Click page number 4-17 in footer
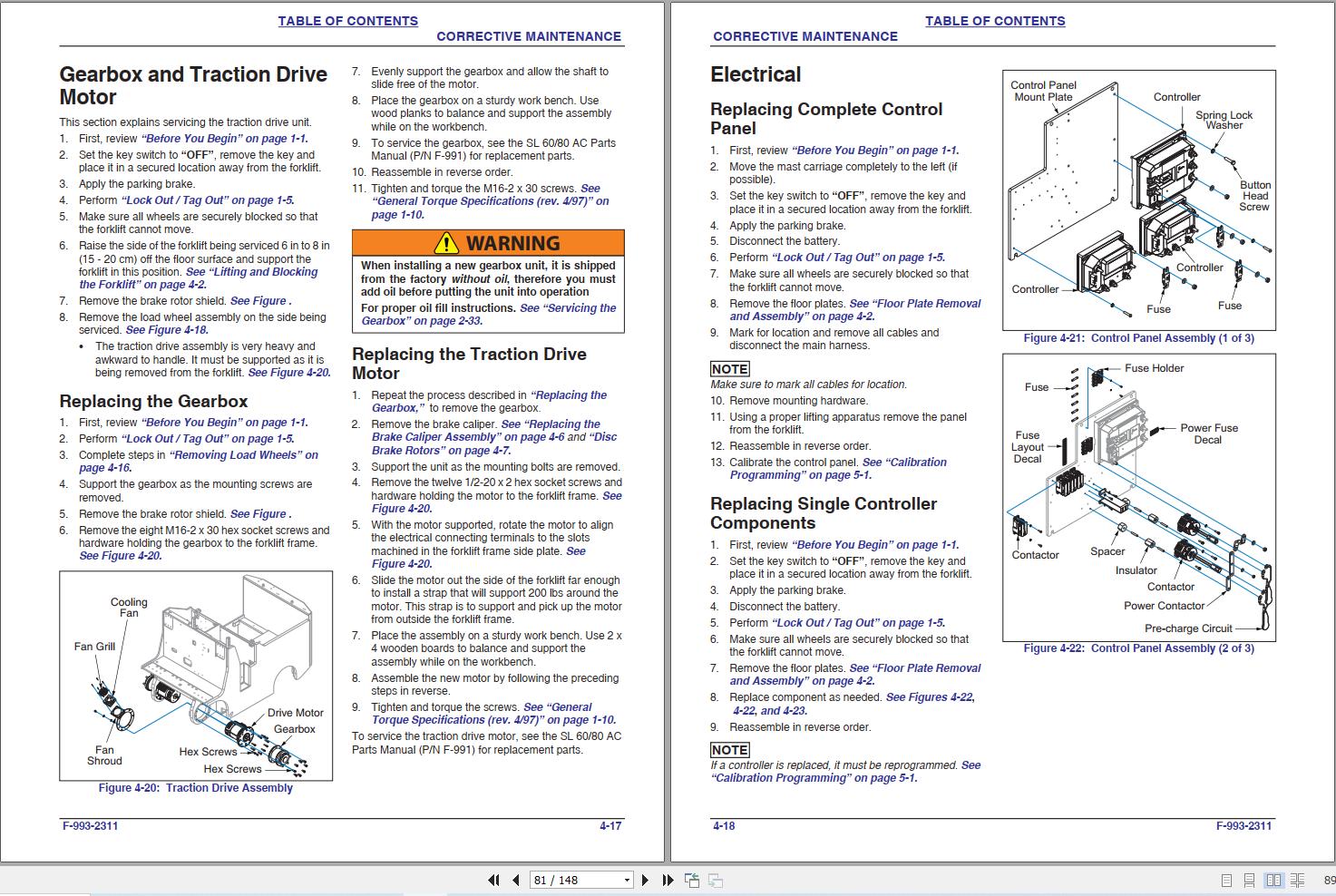Viewport: 1336px width, 896px height. (x=610, y=826)
